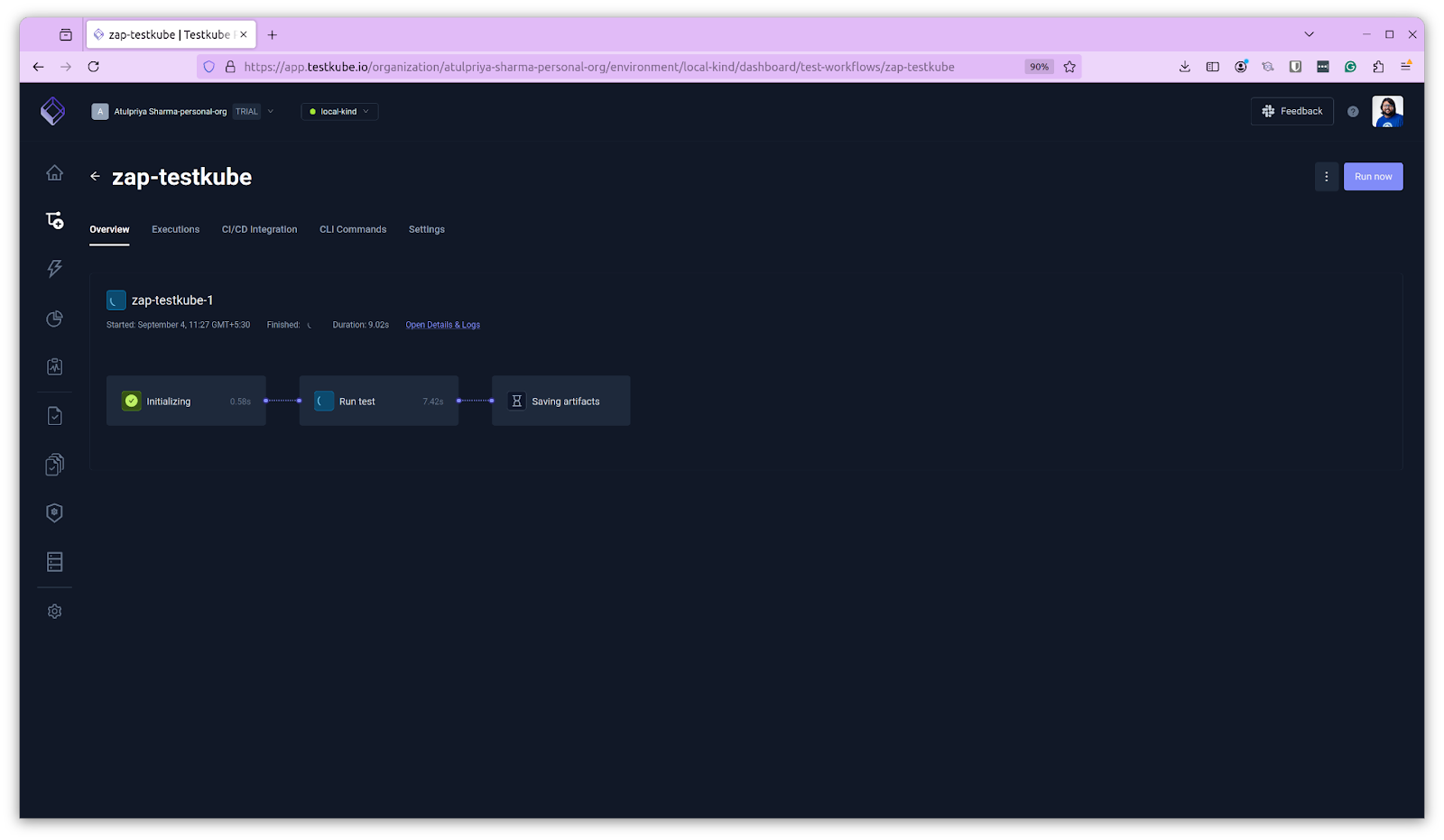Click the spinner icon on Run test step
The width and height of the screenshot is (1444, 840).
pyautogui.click(x=324, y=401)
